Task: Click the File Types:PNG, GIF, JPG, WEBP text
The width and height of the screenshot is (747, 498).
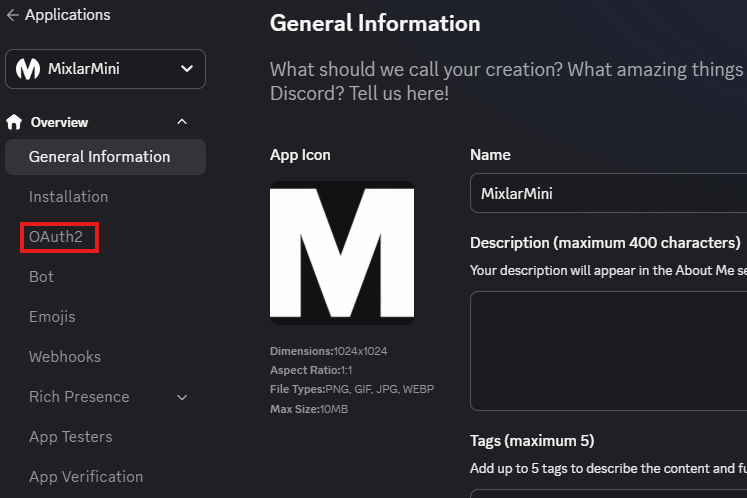Action: 352,389
